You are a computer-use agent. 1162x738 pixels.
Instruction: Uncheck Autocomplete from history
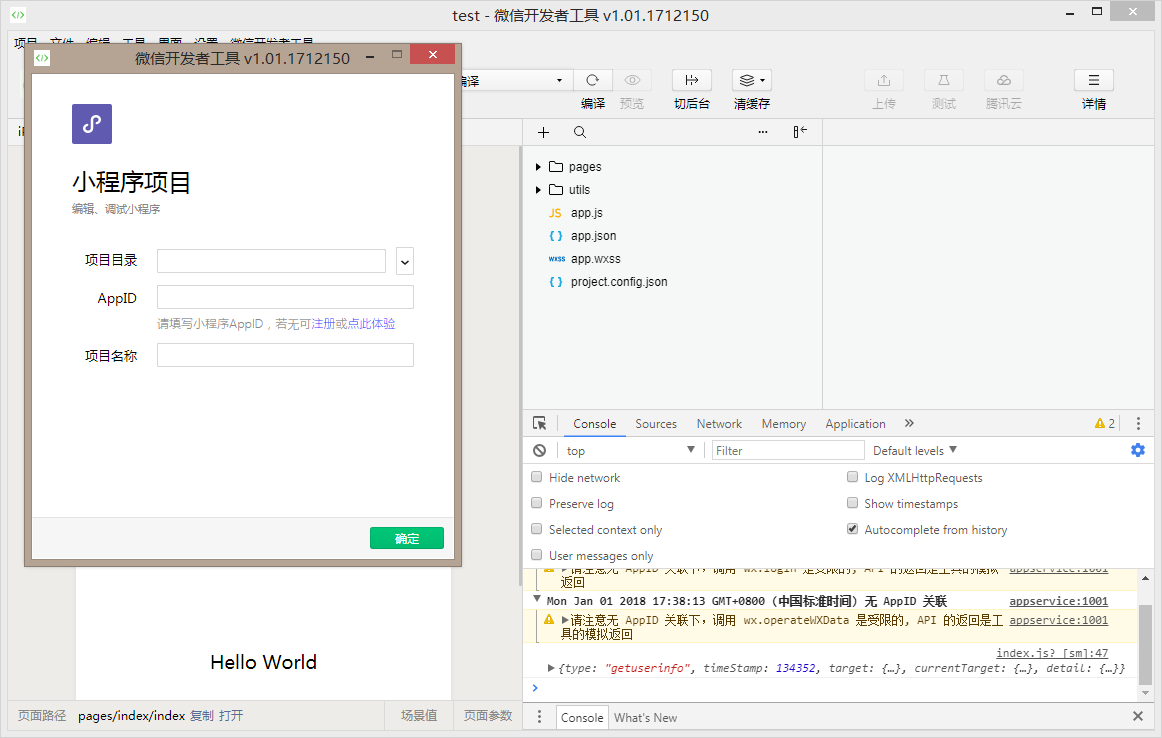pos(853,530)
